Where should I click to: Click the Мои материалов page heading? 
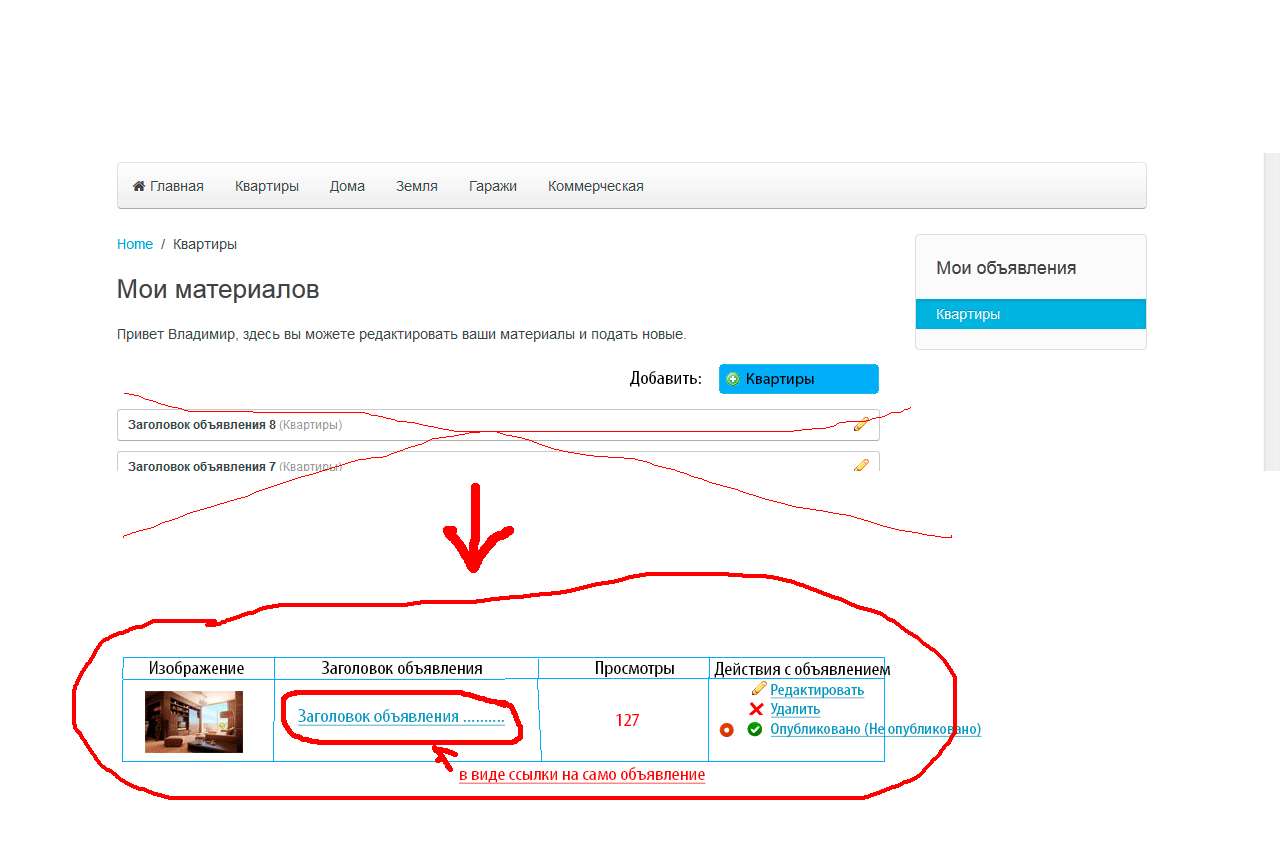coord(218,290)
